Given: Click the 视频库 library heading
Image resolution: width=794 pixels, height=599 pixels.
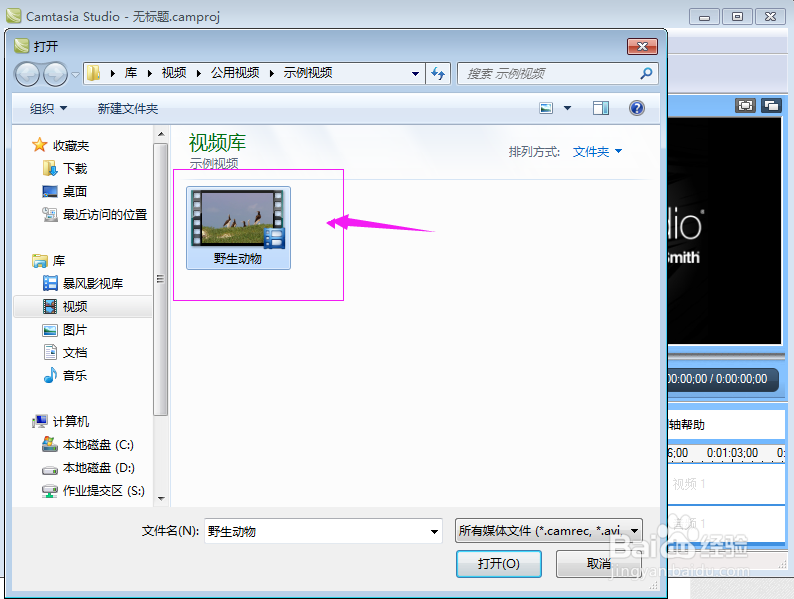Looking at the screenshot, I should (217, 143).
